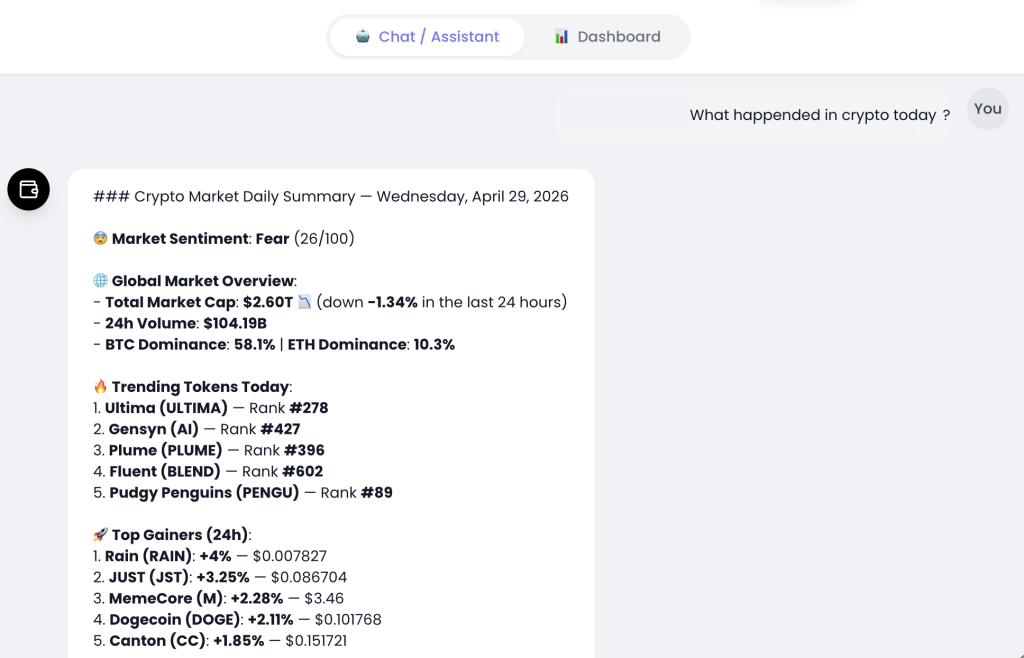Click the globe icon by Global Market Overview
This screenshot has height=658, width=1024.
(100, 281)
